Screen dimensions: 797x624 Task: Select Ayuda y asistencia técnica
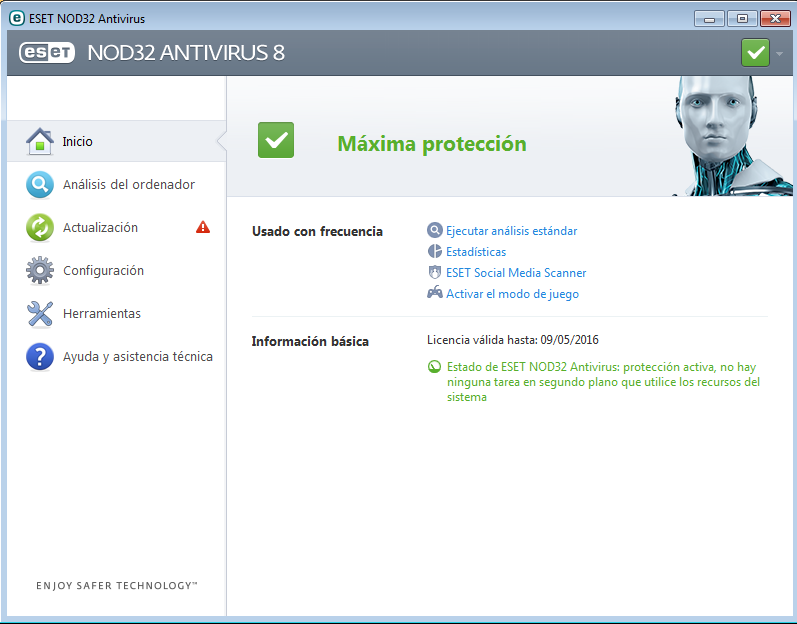pos(137,357)
